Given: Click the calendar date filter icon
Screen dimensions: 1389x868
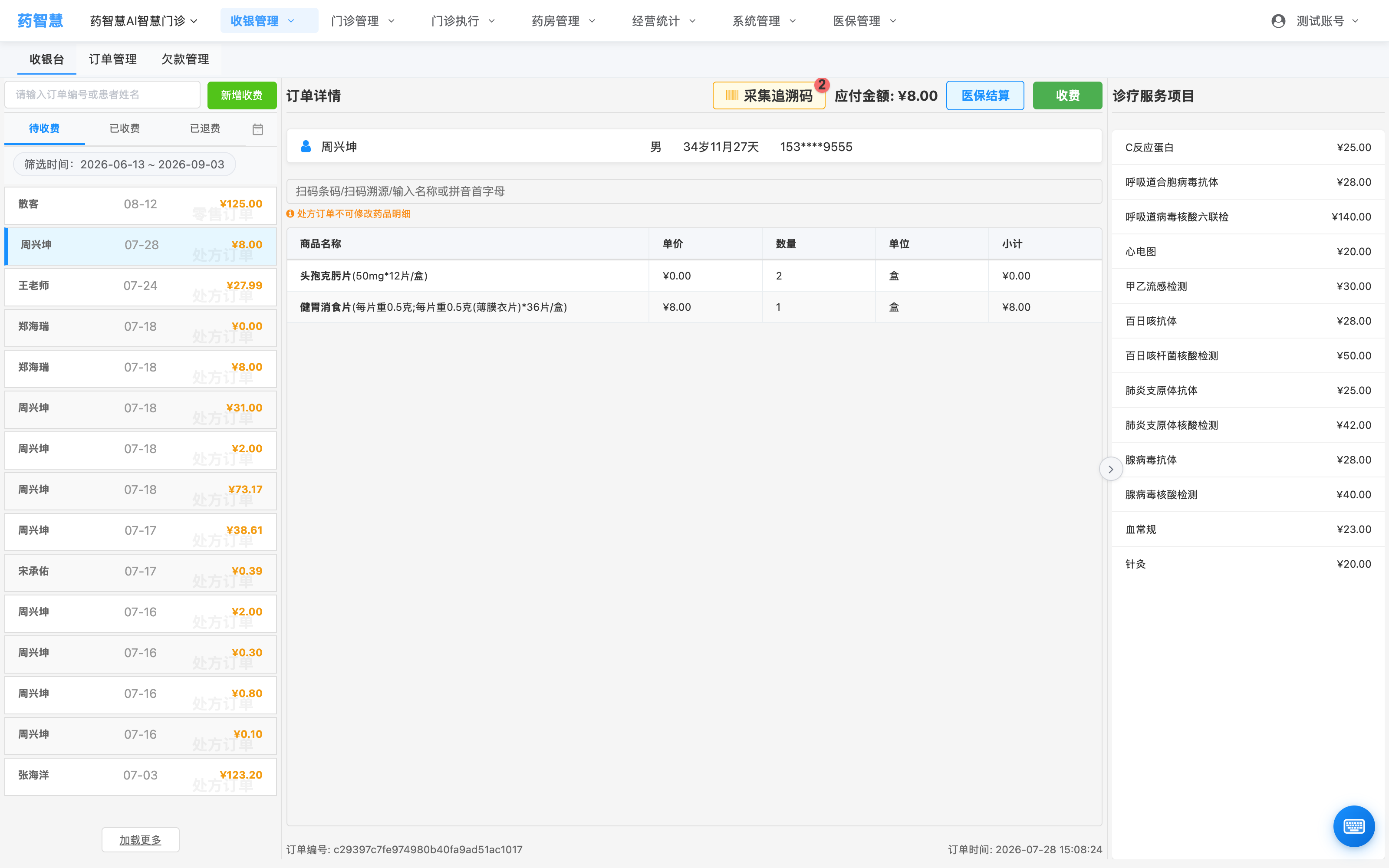Looking at the screenshot, I should pos(258,129).
